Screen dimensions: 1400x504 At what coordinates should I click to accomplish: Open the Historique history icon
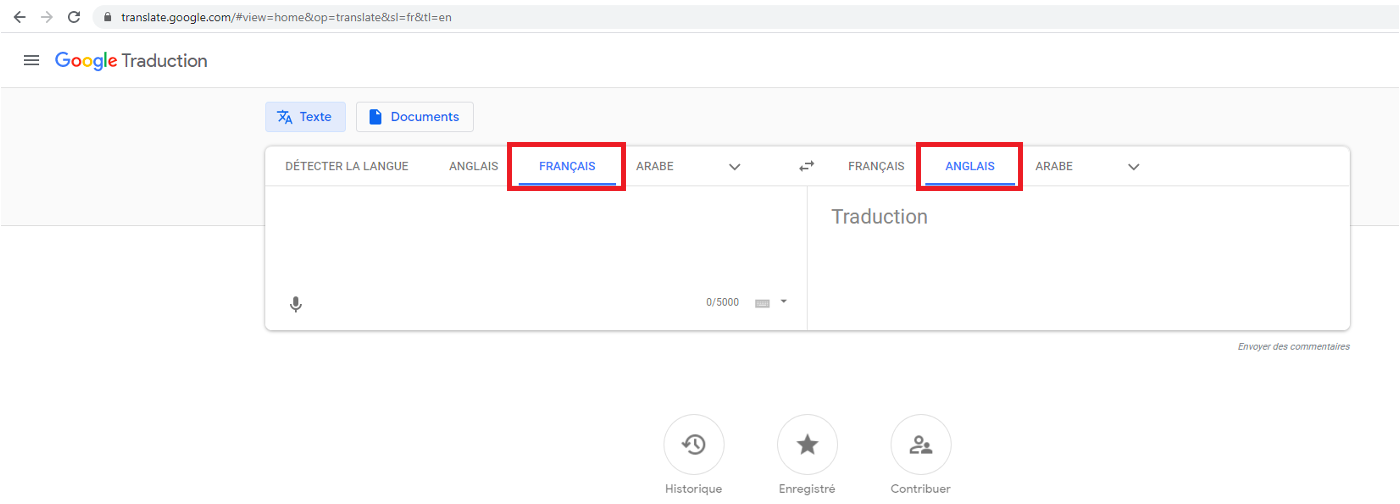pyautogui.click(x=693, y=445)
